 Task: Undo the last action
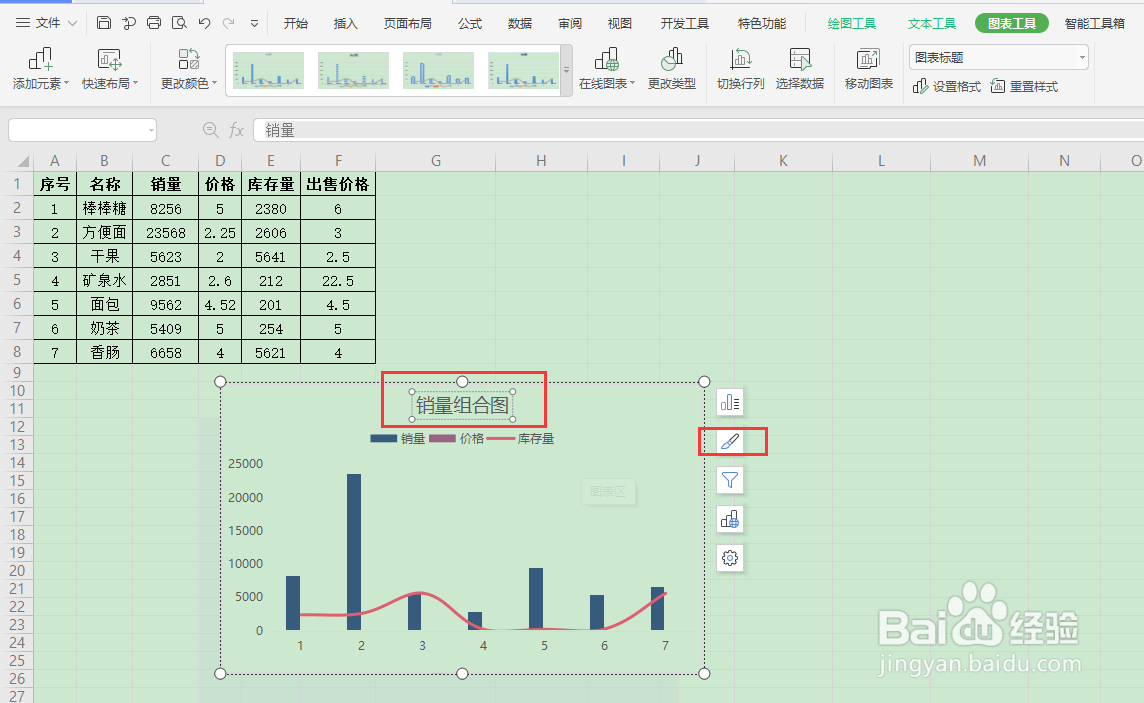click(204, 23)
